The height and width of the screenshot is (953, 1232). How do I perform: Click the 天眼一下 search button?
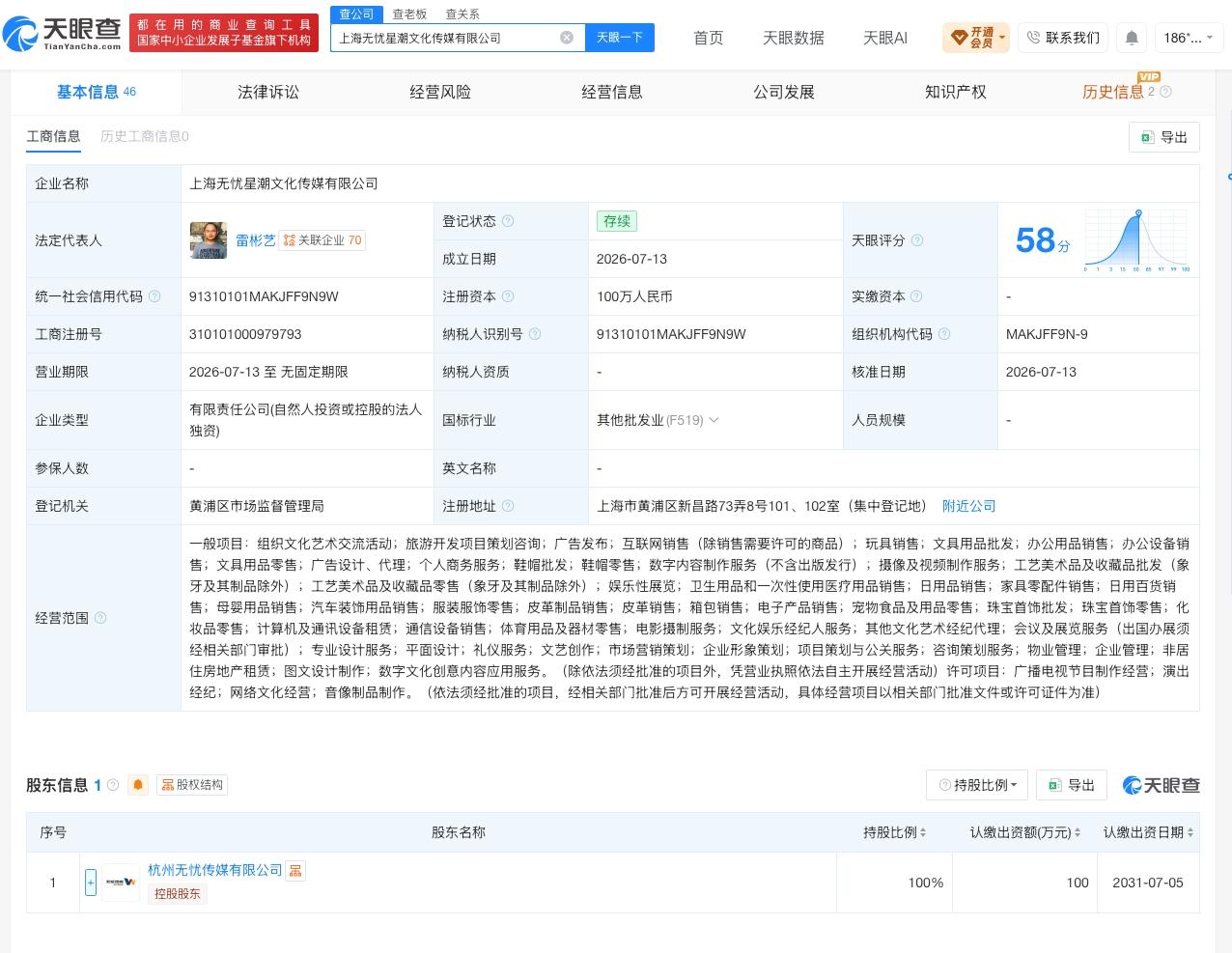coord(619,38)
